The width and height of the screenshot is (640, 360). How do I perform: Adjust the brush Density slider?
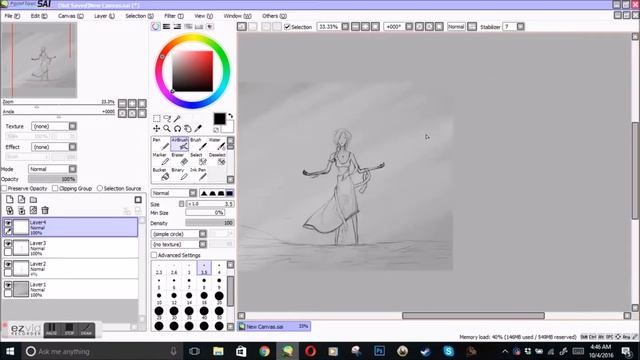tap(210, 223)
